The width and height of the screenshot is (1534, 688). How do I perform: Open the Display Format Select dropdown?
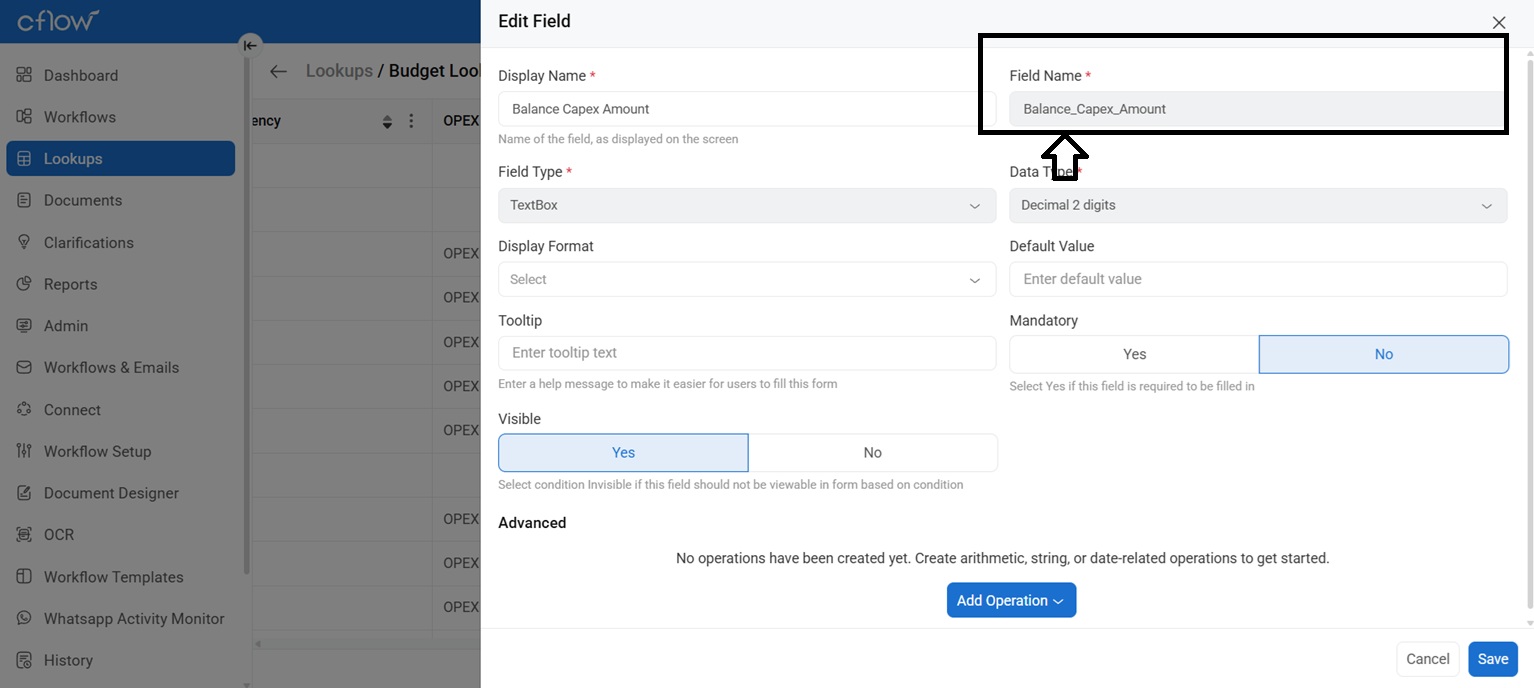click(746, 280)
